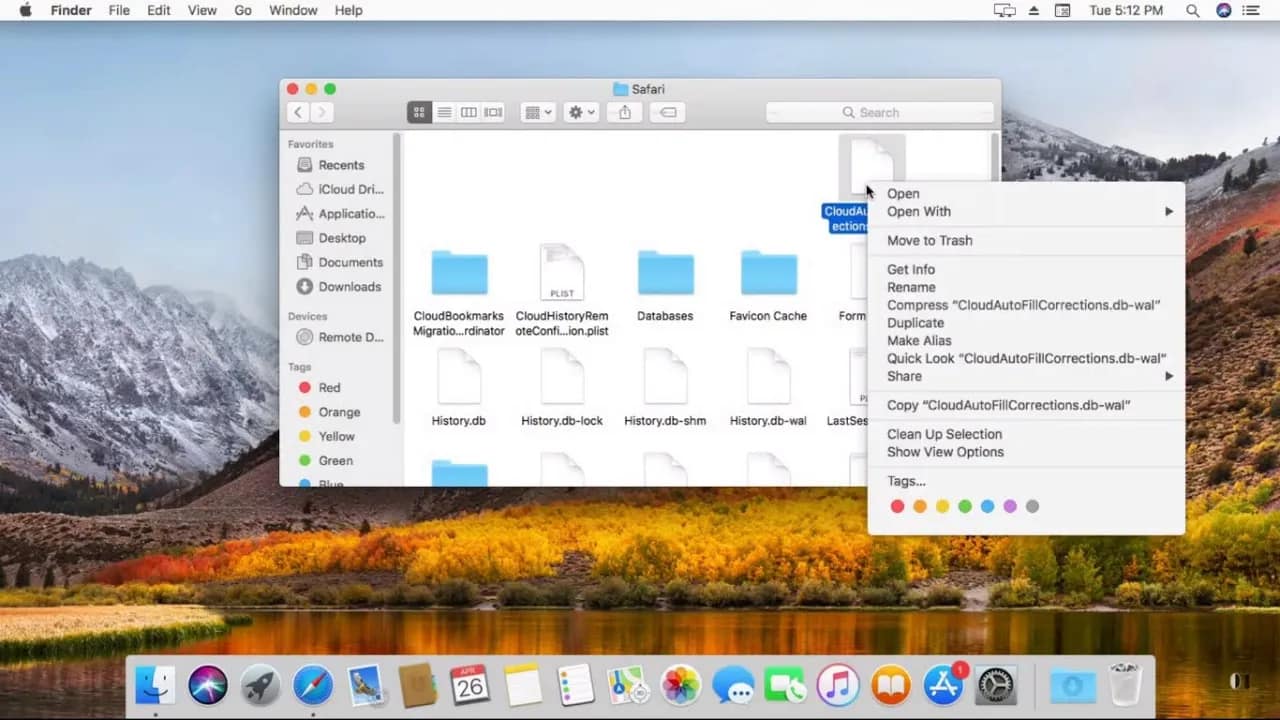Select icon view mode button
Screen dimensions: 1280x720
pos(419,113)
